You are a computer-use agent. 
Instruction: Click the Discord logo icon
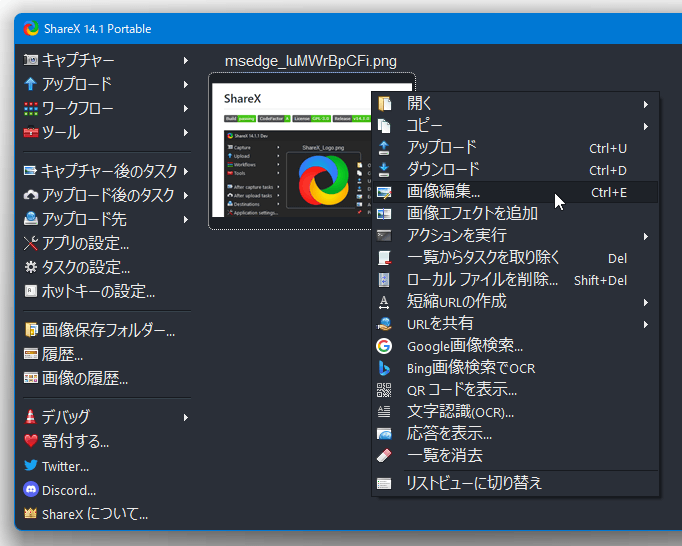[31, 489]
